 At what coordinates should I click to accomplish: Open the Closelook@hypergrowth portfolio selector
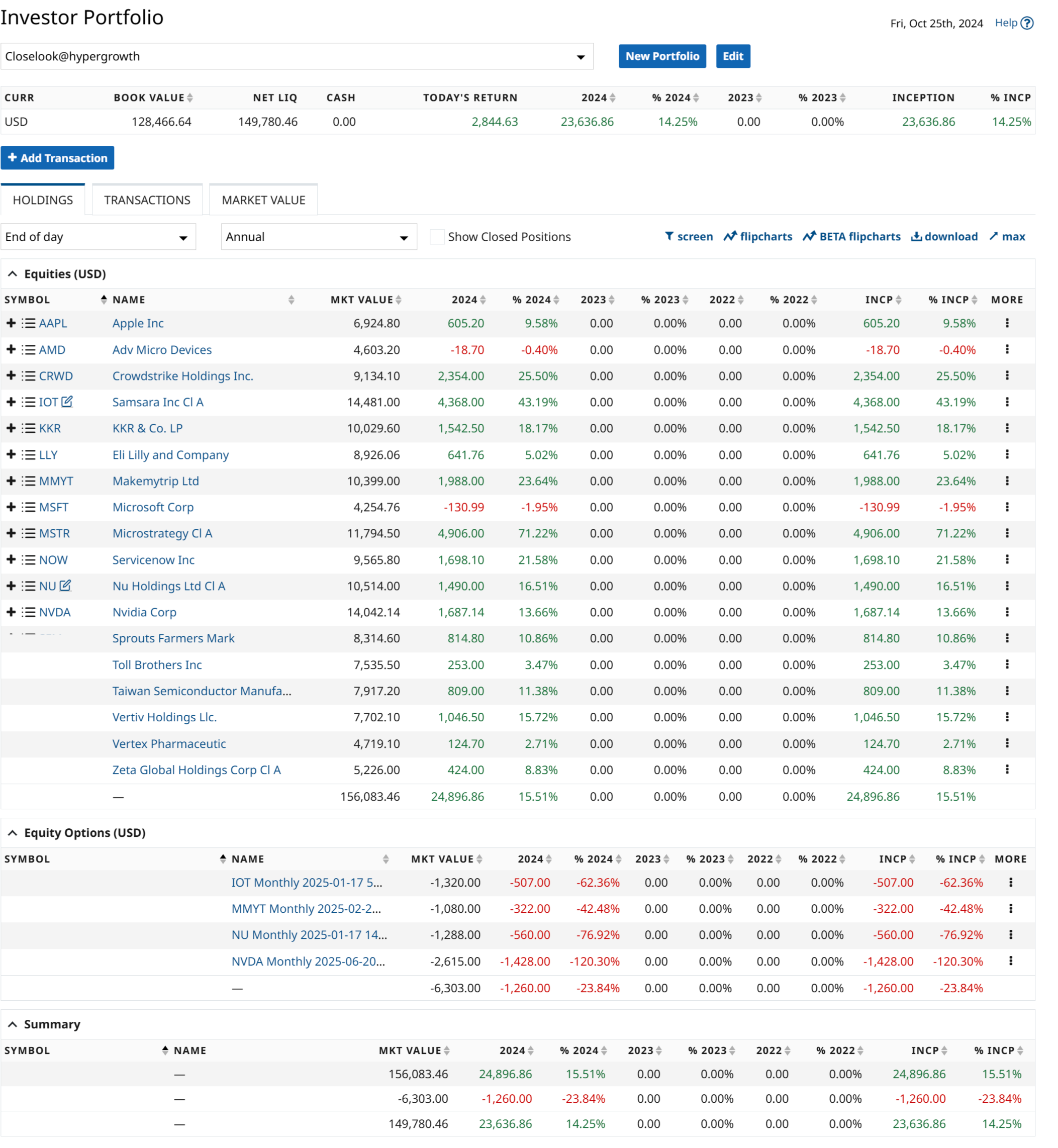click(297, 57)
